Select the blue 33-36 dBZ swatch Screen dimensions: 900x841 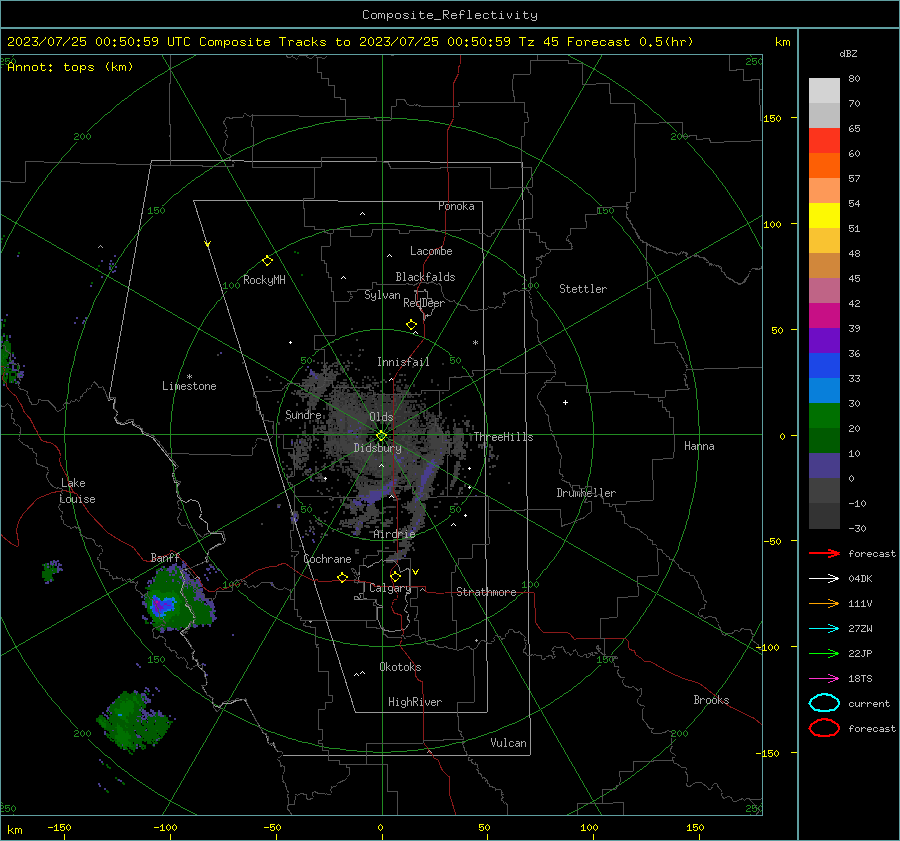click(x=824, y=366)
